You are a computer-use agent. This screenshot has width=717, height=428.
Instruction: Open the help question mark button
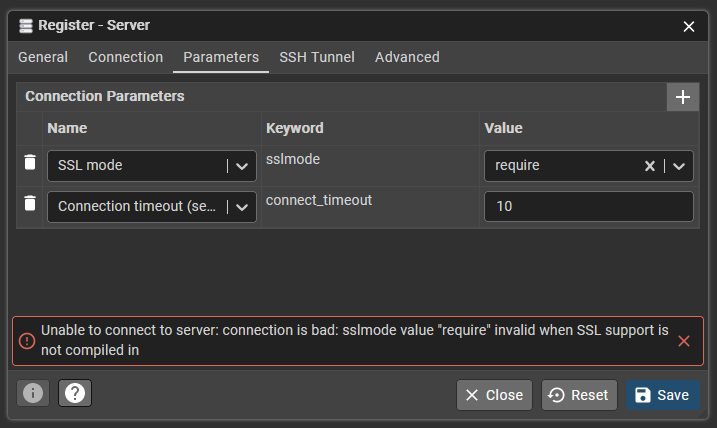coord(74,394)
